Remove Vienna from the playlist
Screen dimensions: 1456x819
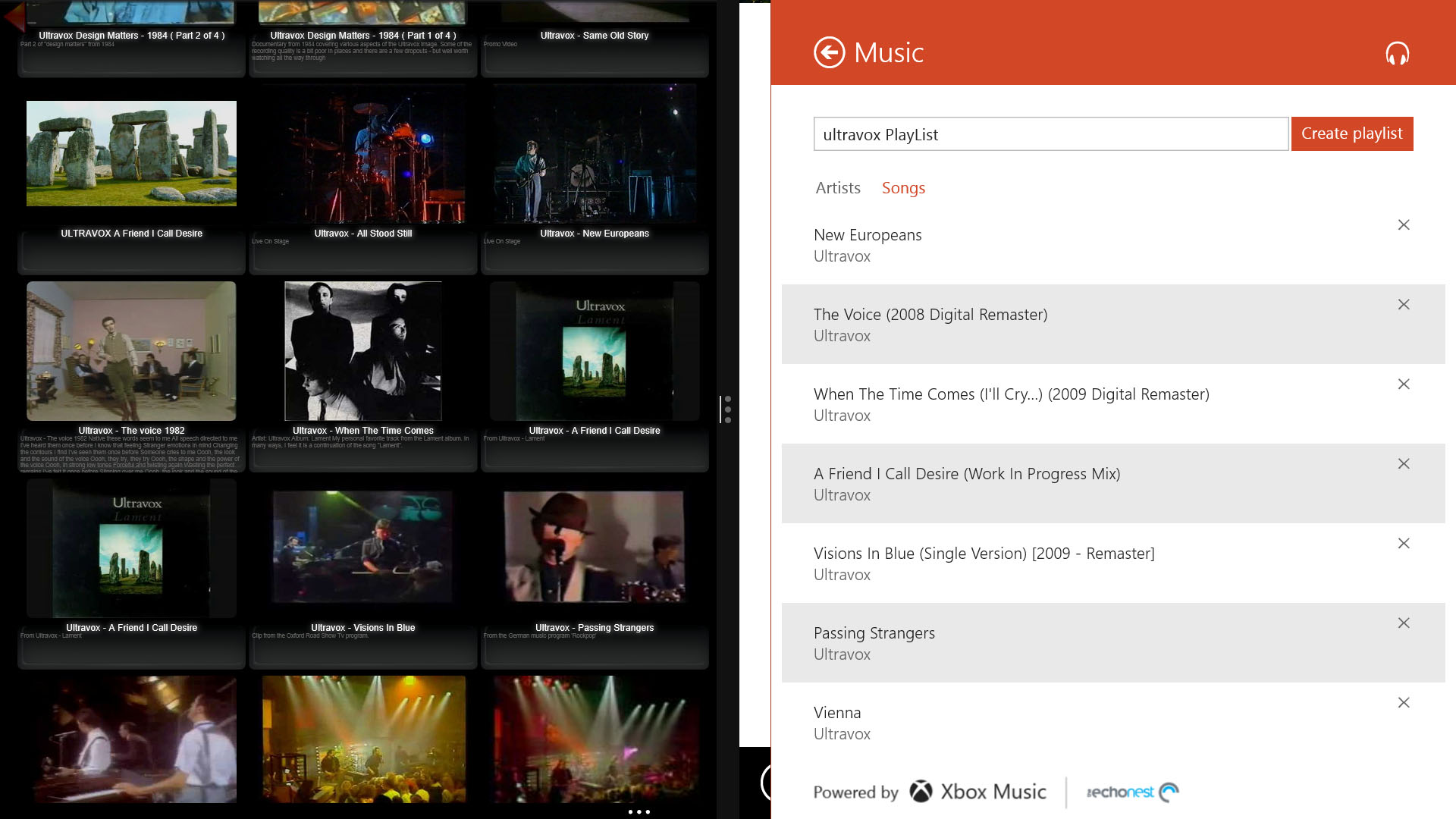[1404, 703]
